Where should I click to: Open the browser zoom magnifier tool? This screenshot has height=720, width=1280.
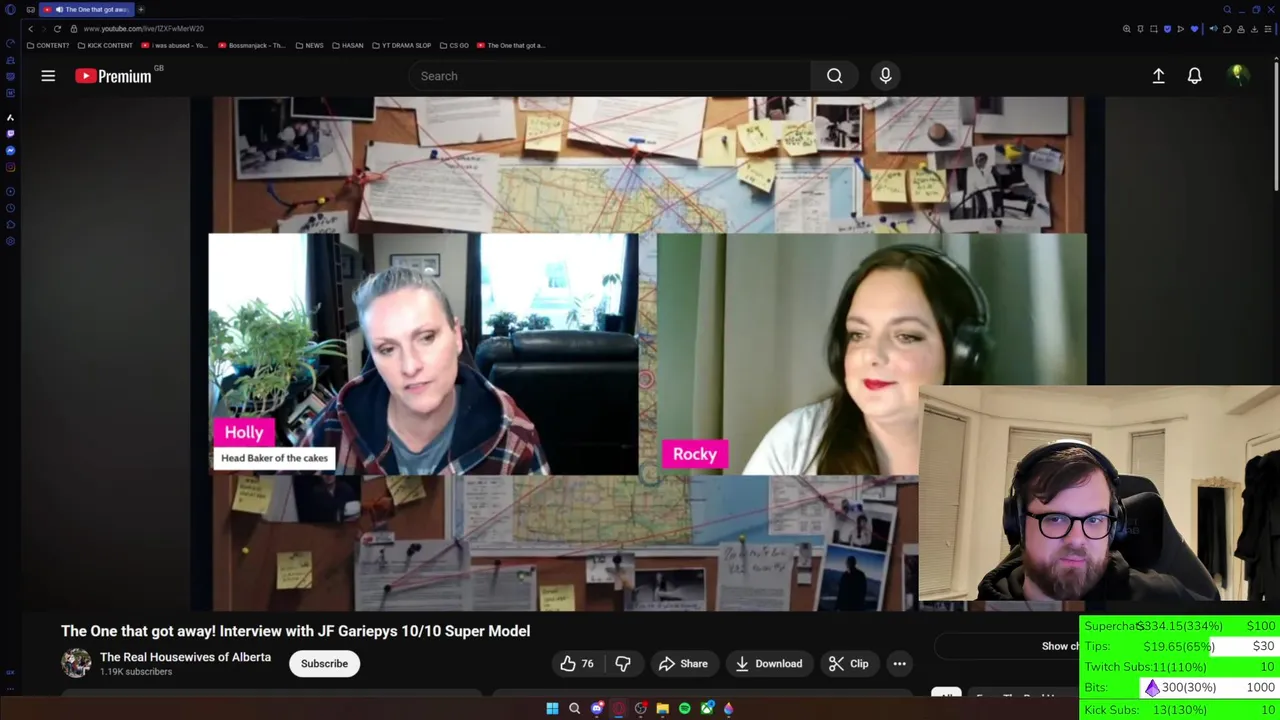pyautogui.click(x=1127, y=29)
